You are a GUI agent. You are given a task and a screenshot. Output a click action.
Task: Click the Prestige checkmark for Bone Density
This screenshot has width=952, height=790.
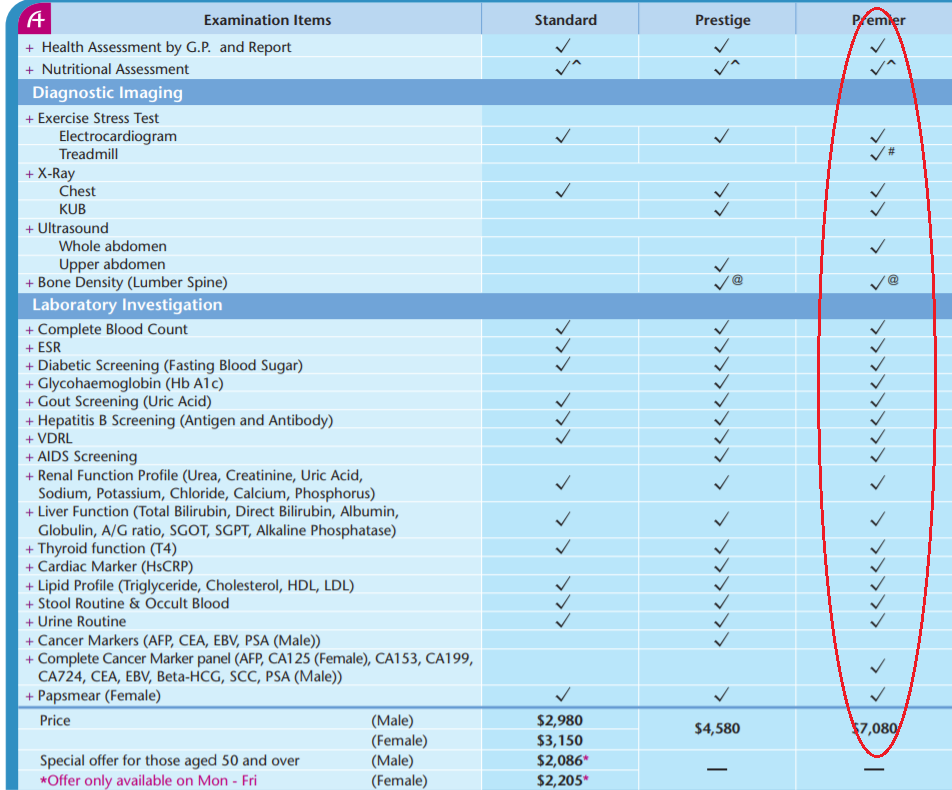pyautogui.click(x=721, y=283)
